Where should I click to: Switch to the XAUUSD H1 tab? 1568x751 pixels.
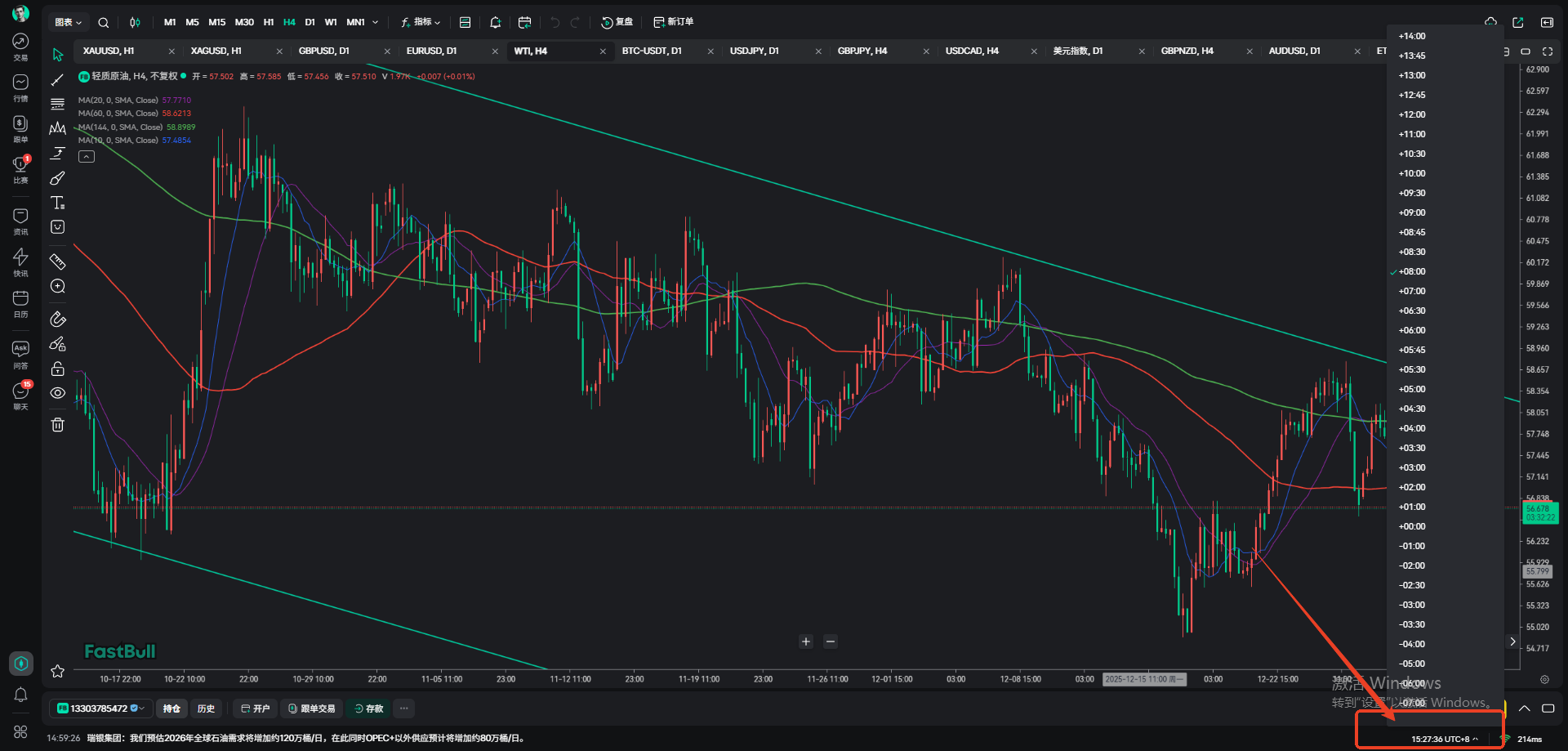click(x=107, y=51)
